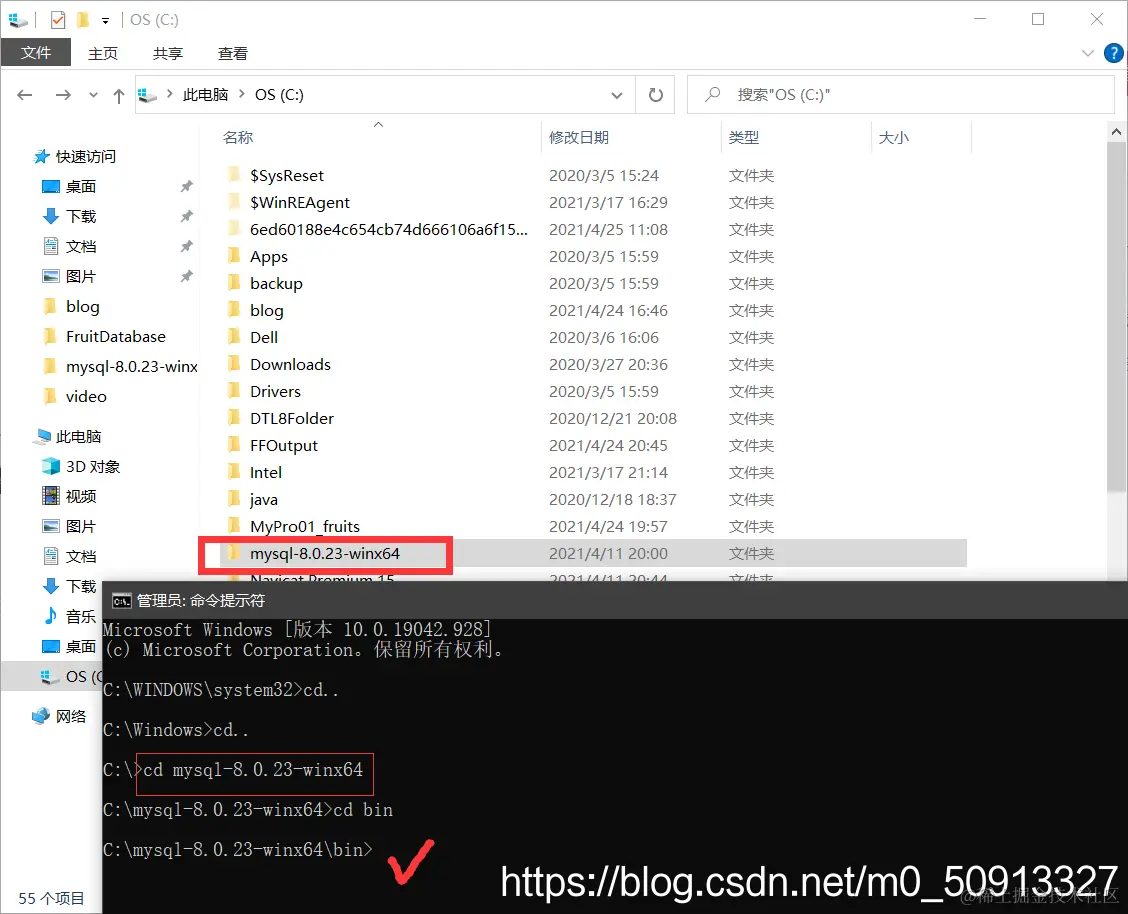
Task: Open 3D 对象 under This PC
Action: pyautogui.click(x=93, y=467)
